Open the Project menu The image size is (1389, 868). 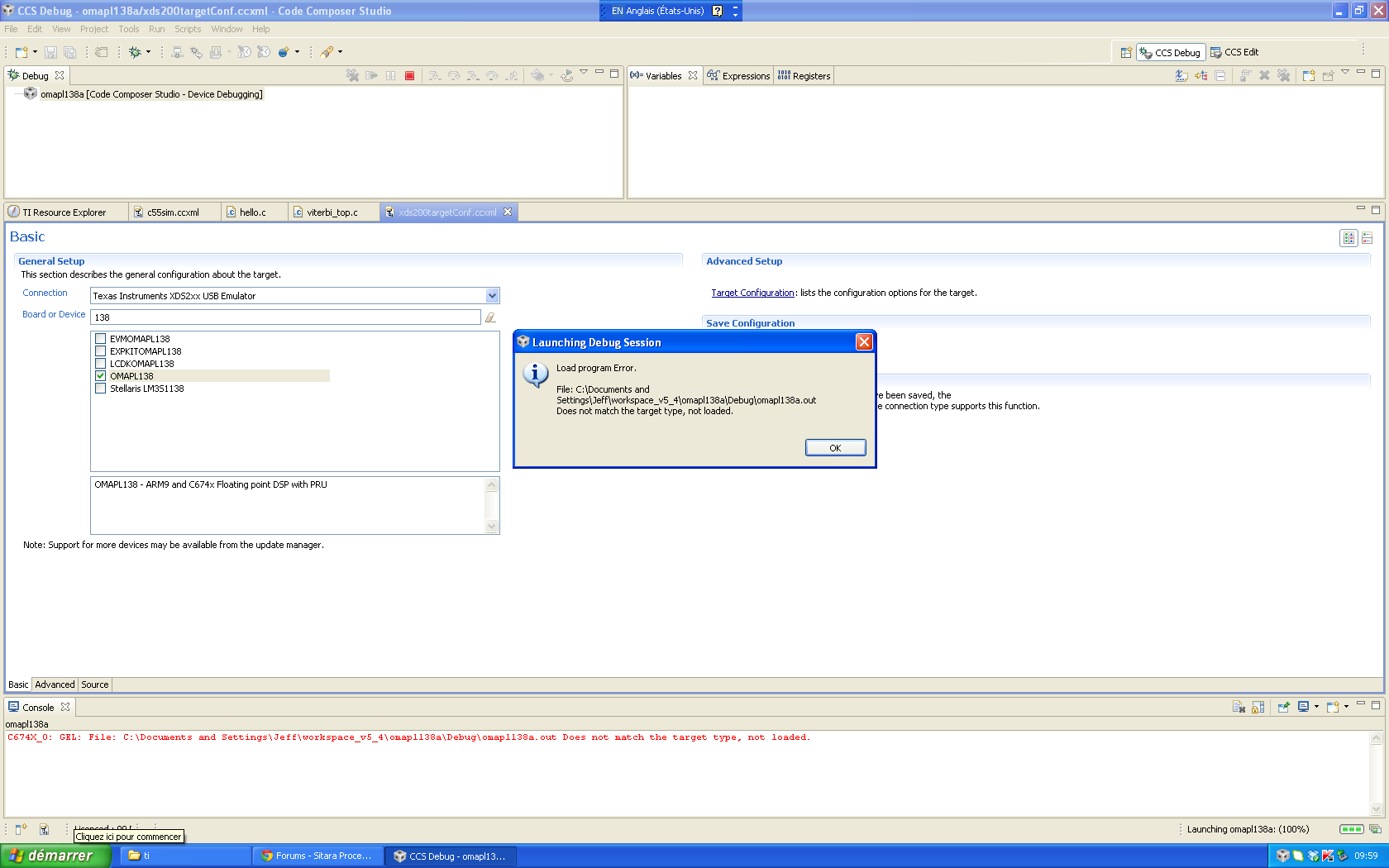point(94,29)
